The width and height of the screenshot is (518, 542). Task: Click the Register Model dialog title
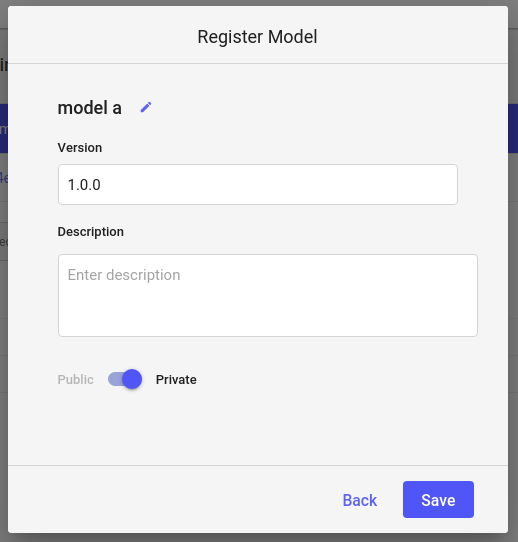pyautogui.click(x=257, y=37)
